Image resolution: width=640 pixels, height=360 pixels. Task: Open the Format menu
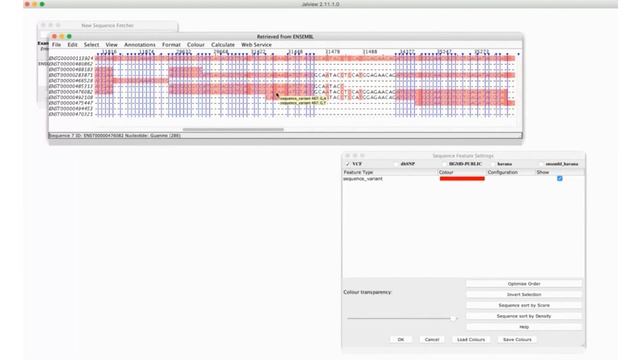coord(171,44)
